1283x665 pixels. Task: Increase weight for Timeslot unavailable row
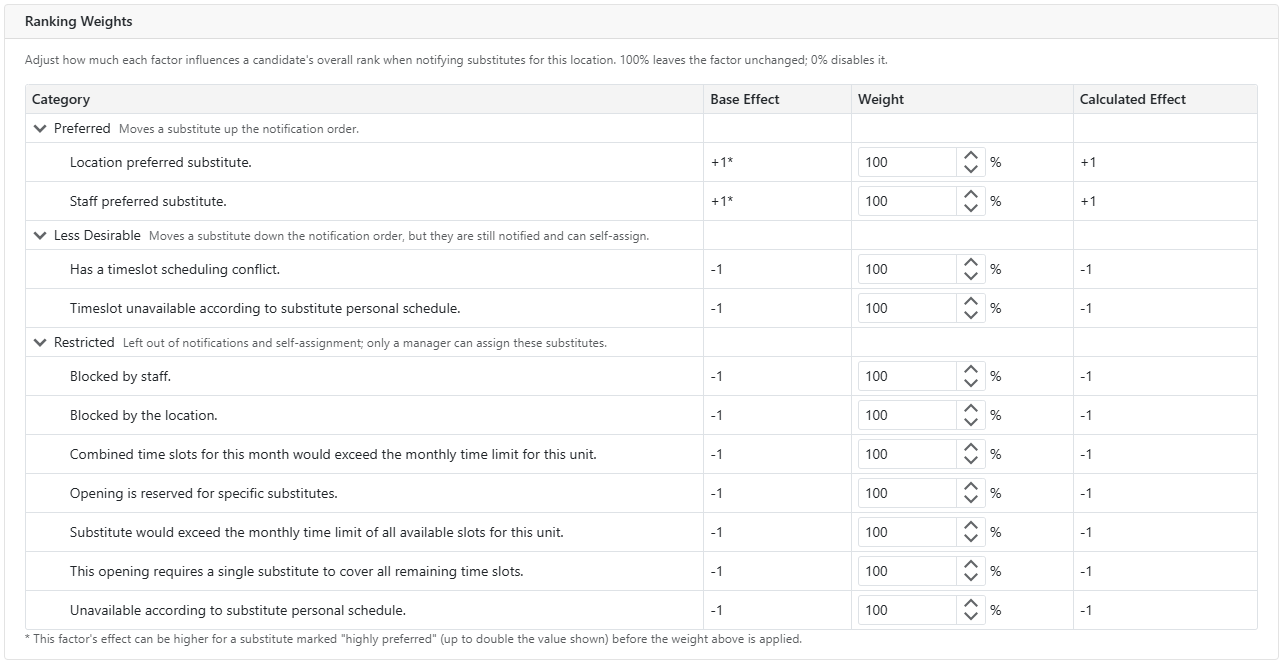coord(970,302)
